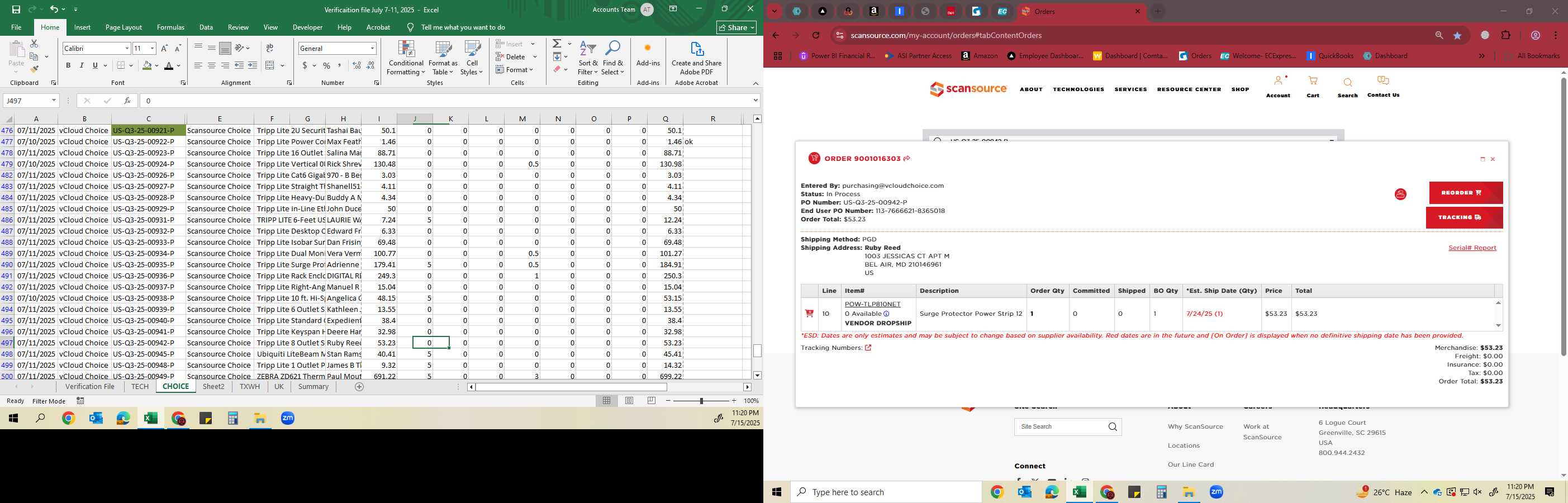Open the Calibri font name dropdown
This screenshot has height=503, width=1568.
pos(127,48)
